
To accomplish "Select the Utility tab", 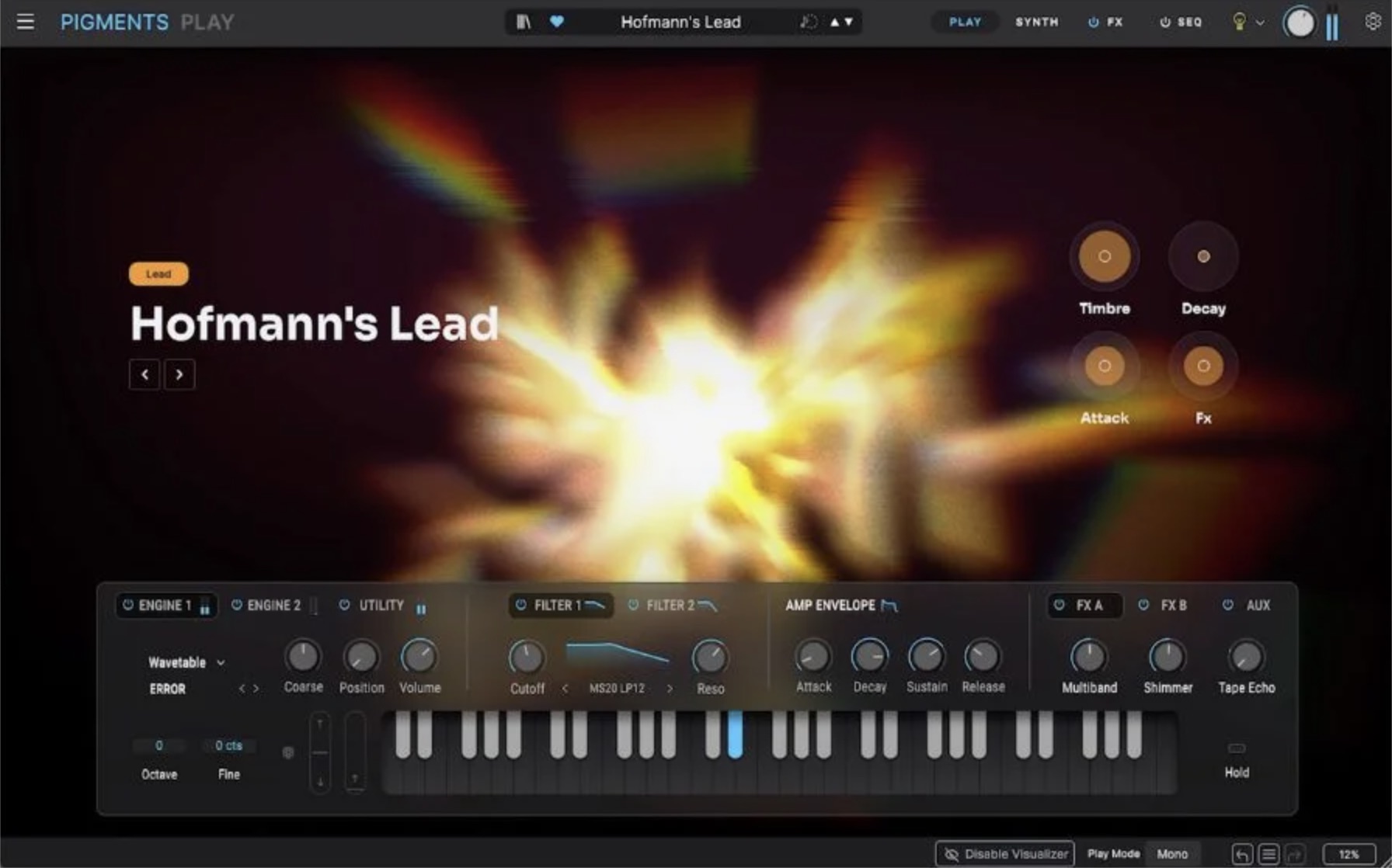I will pyautogui.click(x=381, y=605).
